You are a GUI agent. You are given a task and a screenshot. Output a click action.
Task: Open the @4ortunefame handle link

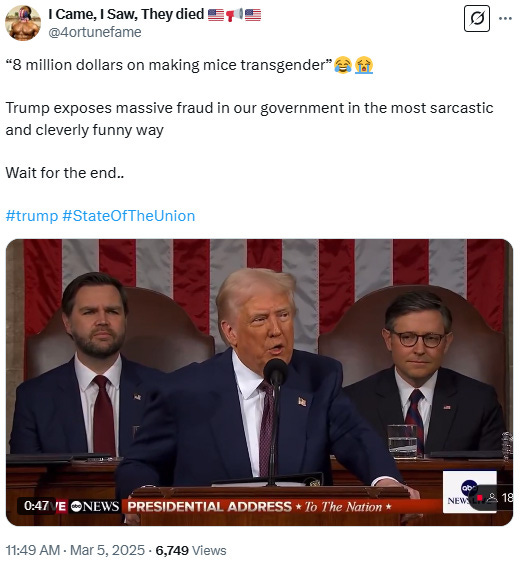tap(94, 32)
